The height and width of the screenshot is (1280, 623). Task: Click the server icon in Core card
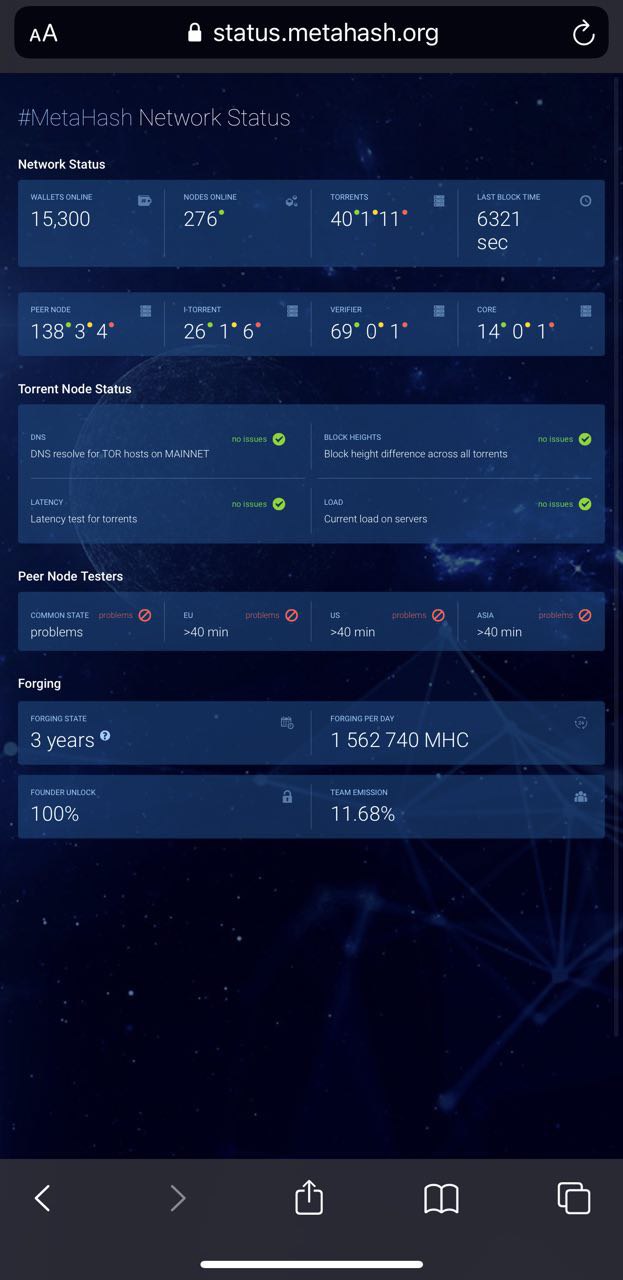point(586,311)
